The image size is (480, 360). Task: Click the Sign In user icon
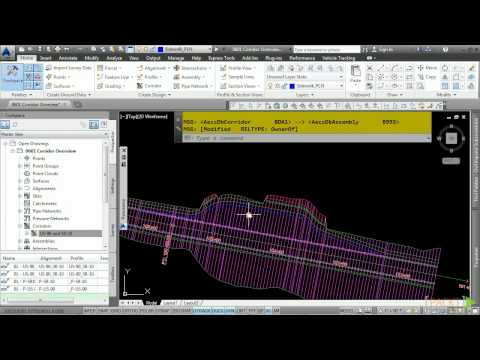click(374, 50)
